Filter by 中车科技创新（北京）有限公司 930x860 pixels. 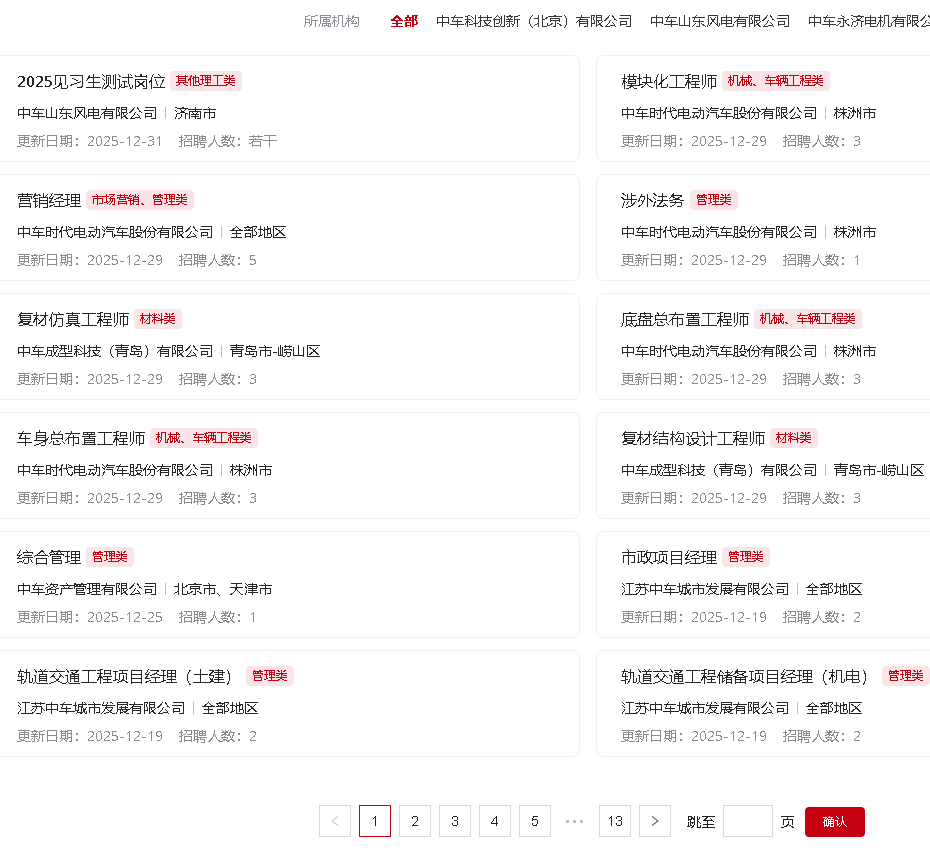534,21
